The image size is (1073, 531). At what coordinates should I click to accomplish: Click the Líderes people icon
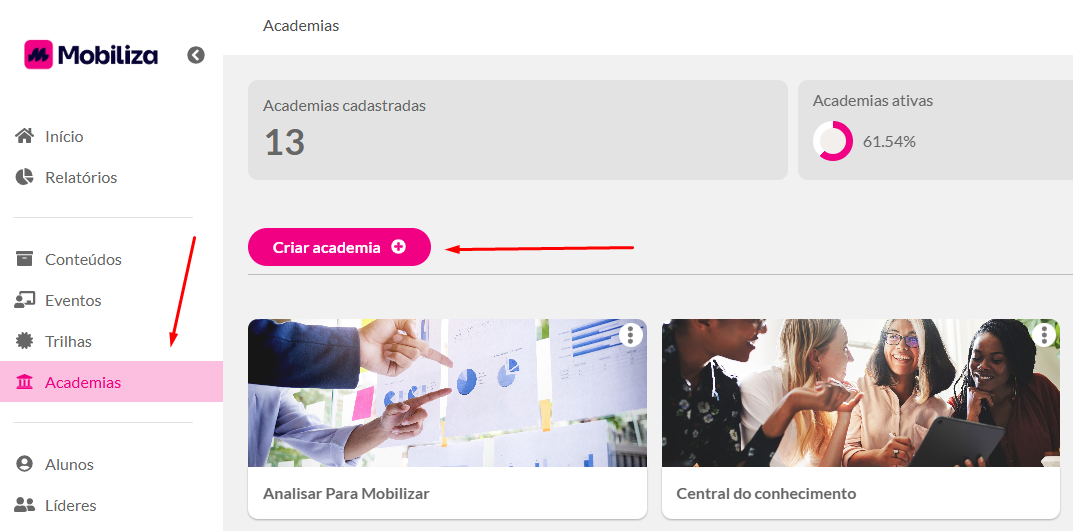click(25, 505)
